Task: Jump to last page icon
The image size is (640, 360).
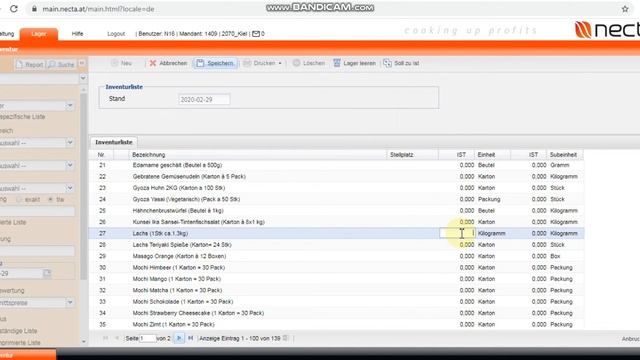Action: [x=190, y=338]
